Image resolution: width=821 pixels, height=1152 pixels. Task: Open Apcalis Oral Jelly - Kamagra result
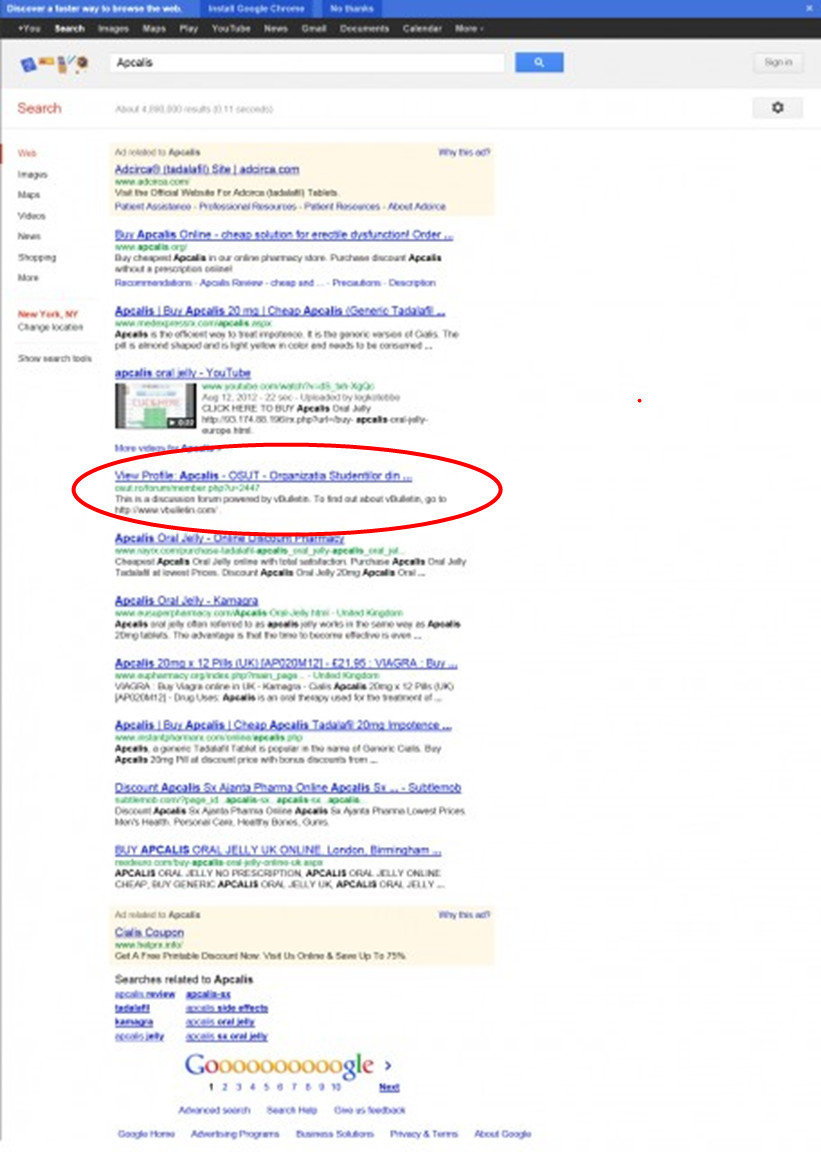(x=186, y=601)
